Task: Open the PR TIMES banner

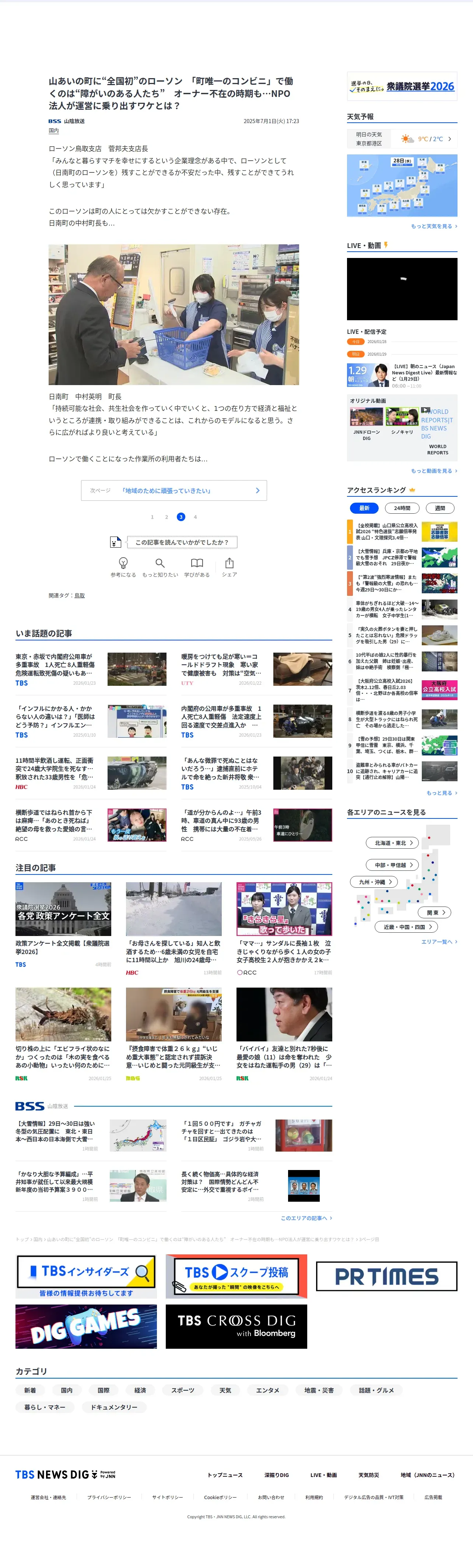Action: (386, 1277)
